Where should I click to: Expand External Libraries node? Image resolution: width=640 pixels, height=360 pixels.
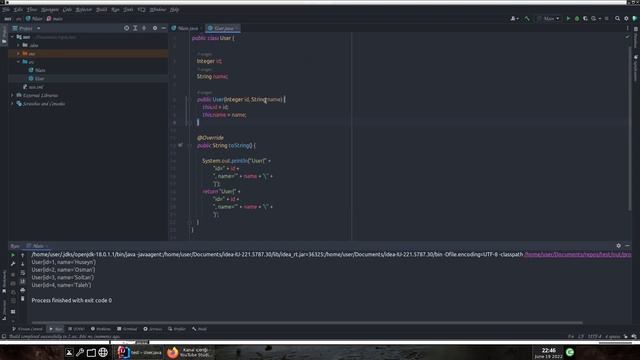click(12, 95)
